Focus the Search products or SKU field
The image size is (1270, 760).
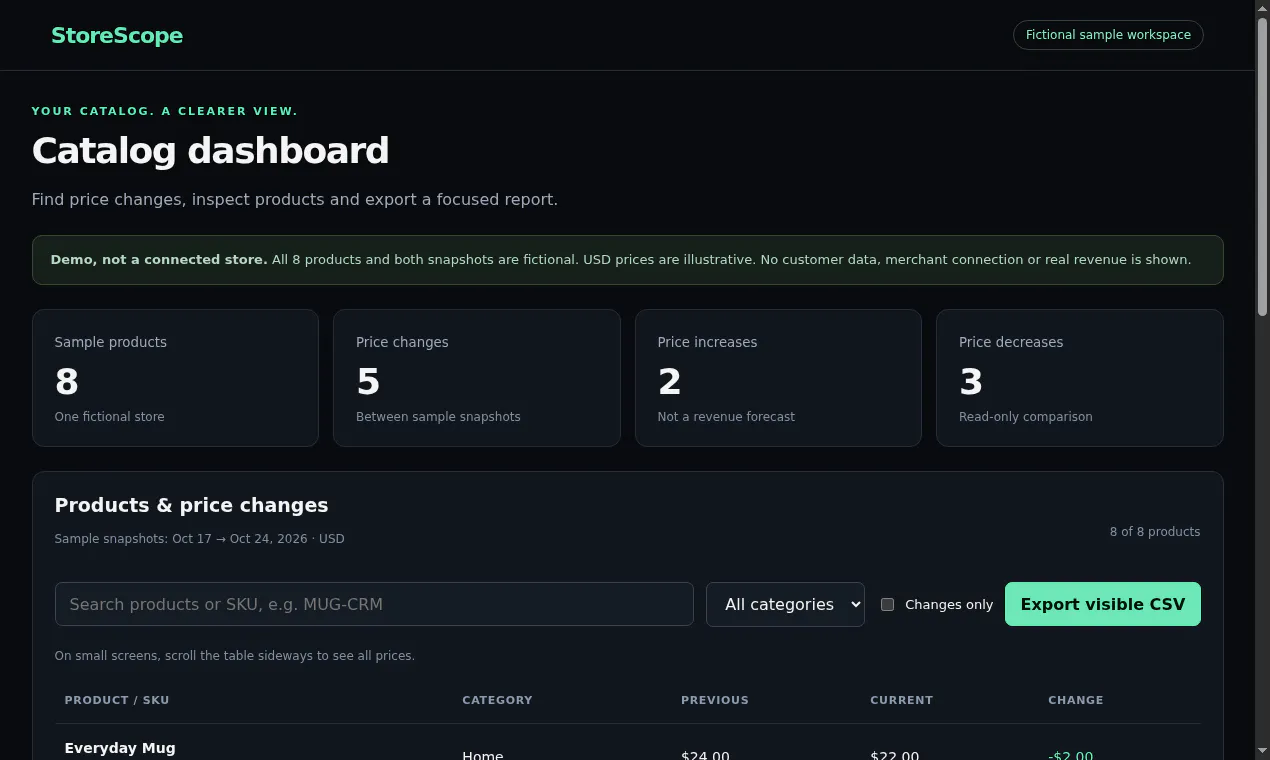(x=374, y=604)
